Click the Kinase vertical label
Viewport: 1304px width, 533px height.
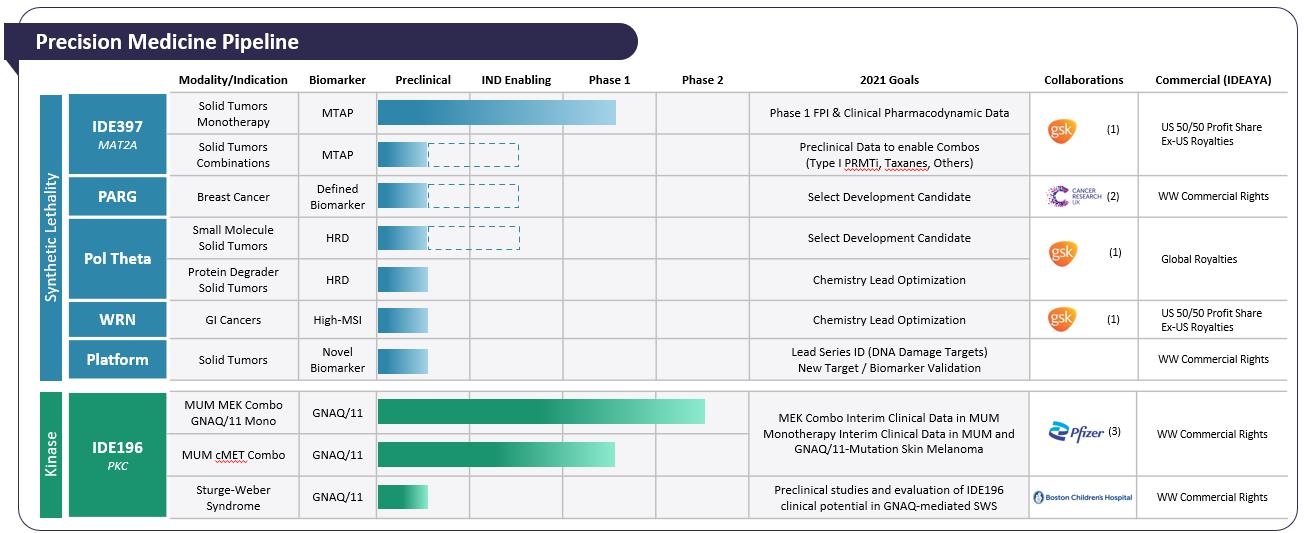pos(52,455)
